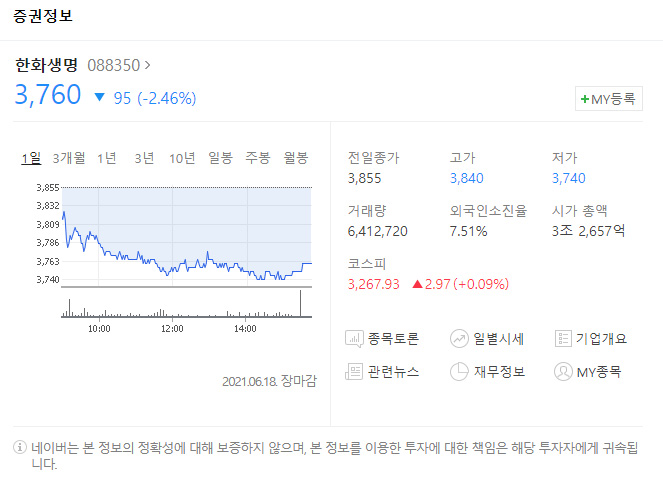Click the 외국인소진율 value 7.51%
The height and width of the screenshot is (487, 663).
coord(468,231)
